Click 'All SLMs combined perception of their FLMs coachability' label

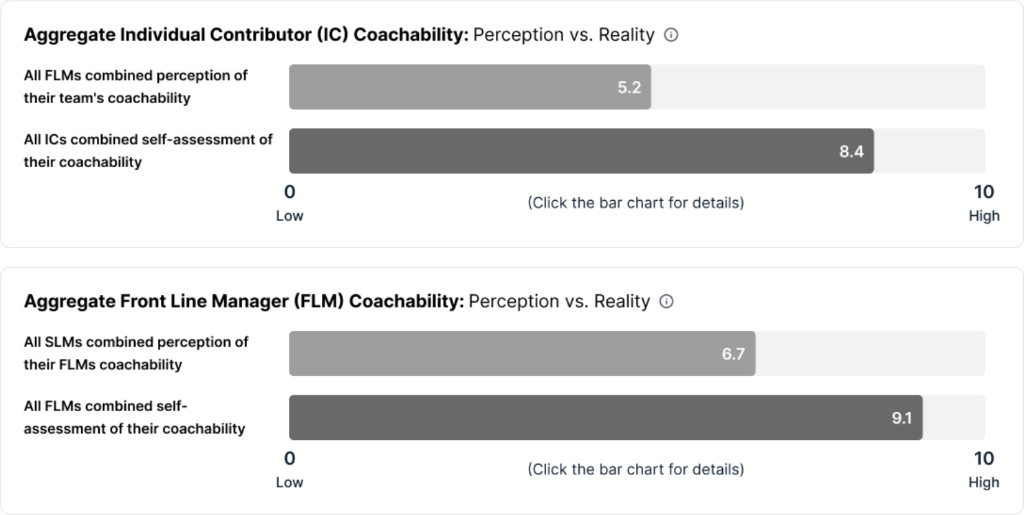click(x=136, y=353)
